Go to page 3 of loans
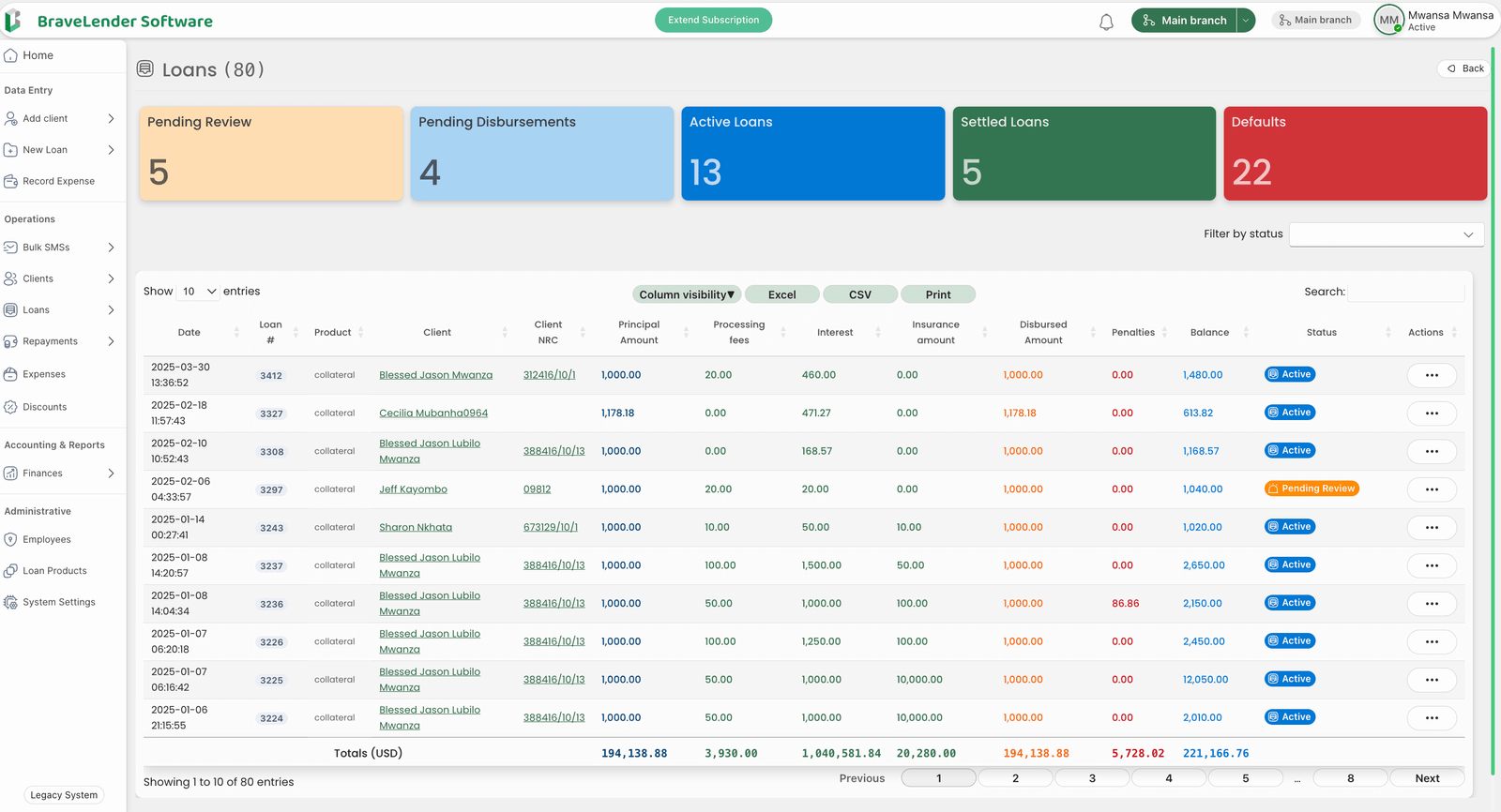Image resolution: width=1501 pixels, height=812 pixels. 1092,778
